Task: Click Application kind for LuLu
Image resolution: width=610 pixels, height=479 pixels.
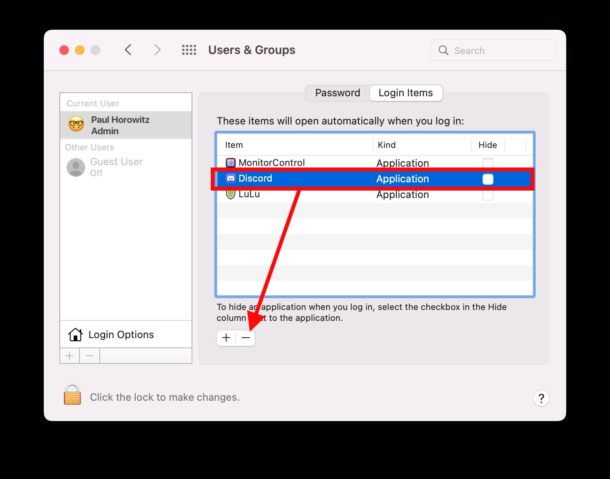Action: (x=403, y=195)
